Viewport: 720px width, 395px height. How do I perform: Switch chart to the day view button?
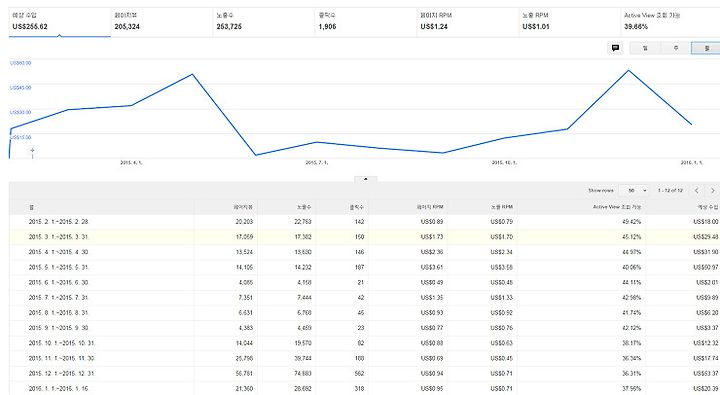click(x=645, y=48)
